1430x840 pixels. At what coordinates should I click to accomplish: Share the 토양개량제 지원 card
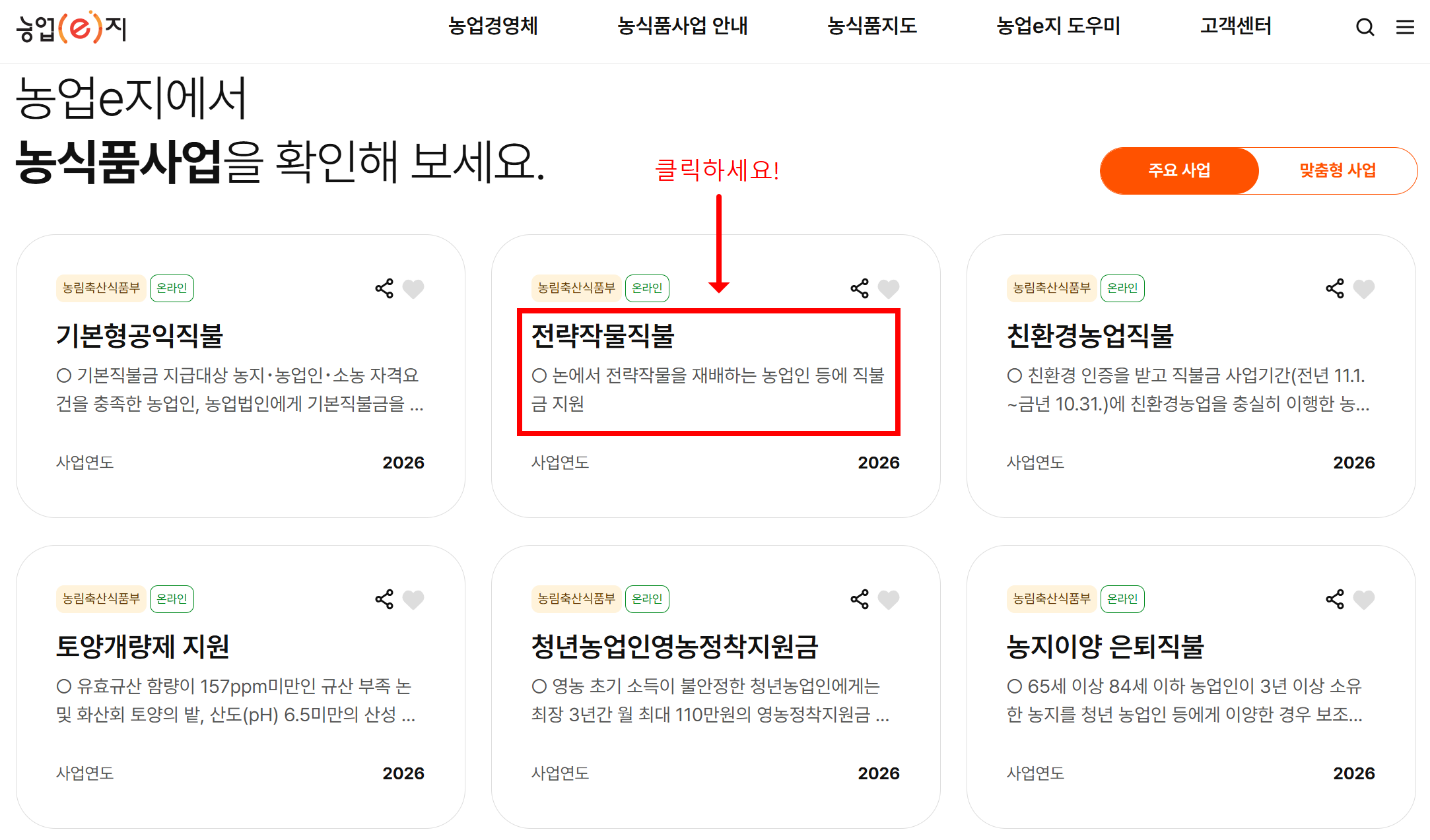pos(384,599)
